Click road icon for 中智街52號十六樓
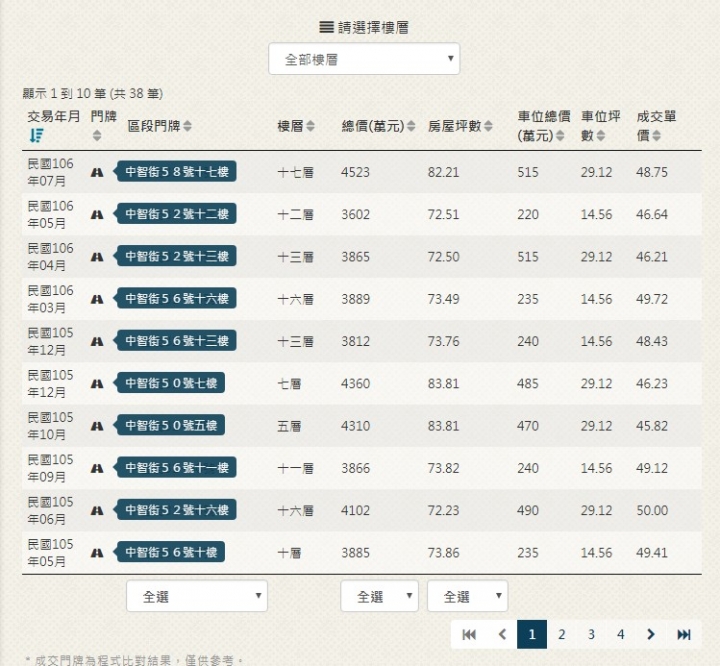The height and width of the screenshot is (666, 720). pyautogui.click(x=96, y=510)
